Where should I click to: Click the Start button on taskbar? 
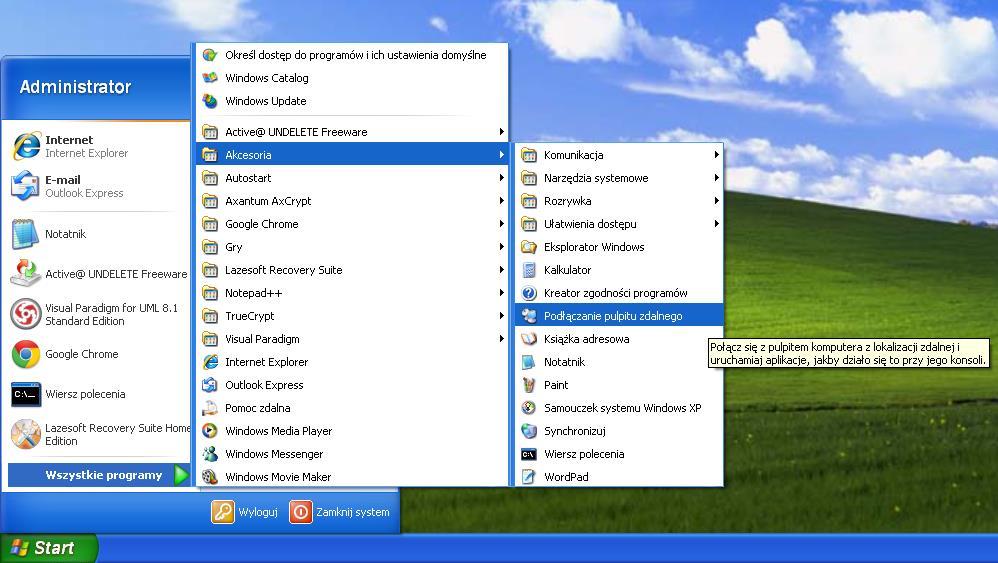(x=48, y=548)
